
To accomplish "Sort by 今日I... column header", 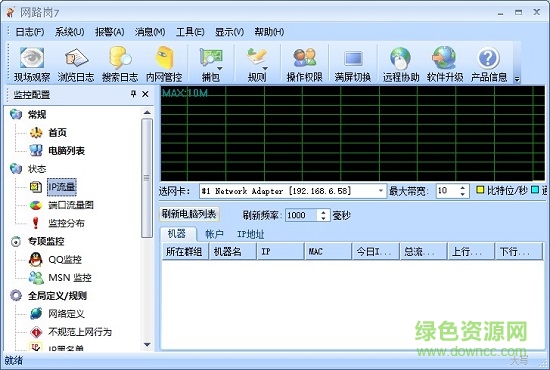I will click(x=376, y=251).
